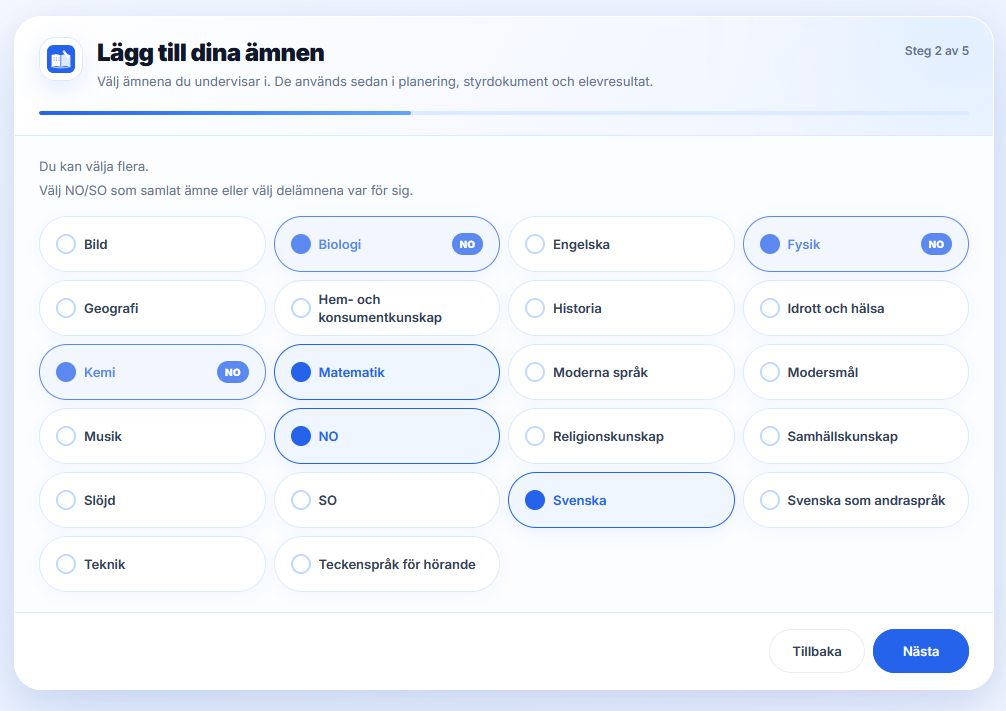
Task: Click the 'Du kan välja flera.' hint
Action: 94,166
